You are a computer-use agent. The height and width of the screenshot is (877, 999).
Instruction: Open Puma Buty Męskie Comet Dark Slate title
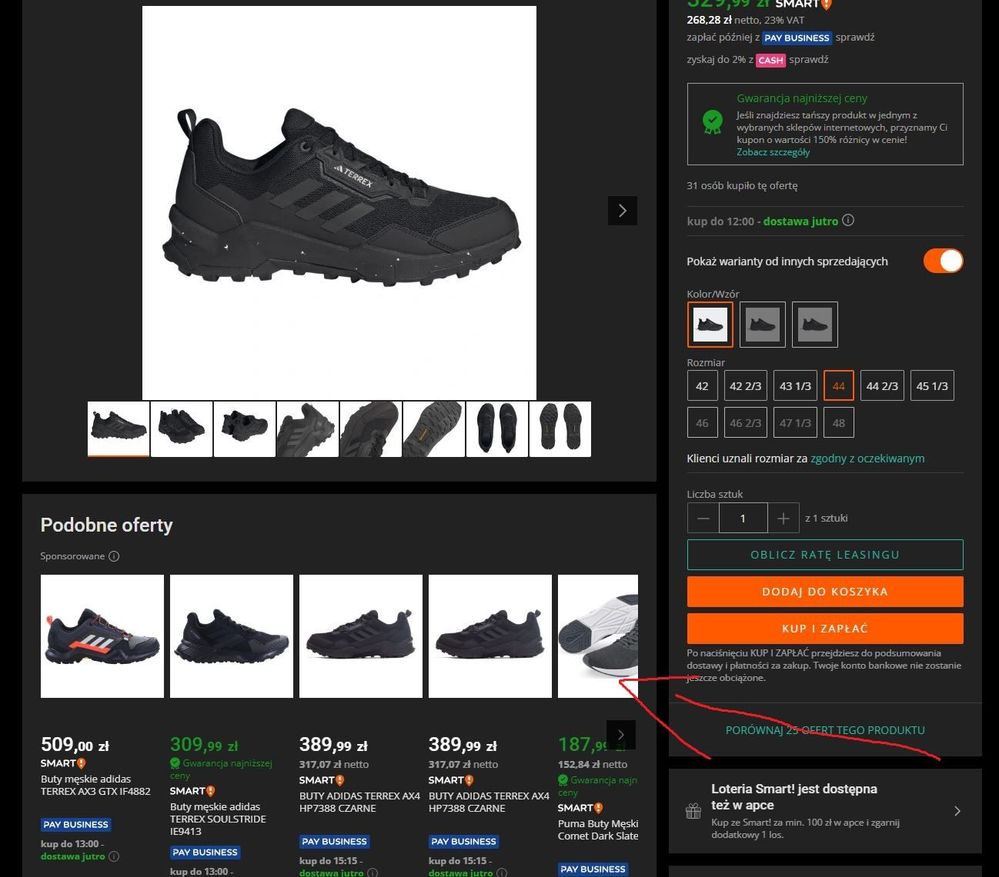[598, 830]
